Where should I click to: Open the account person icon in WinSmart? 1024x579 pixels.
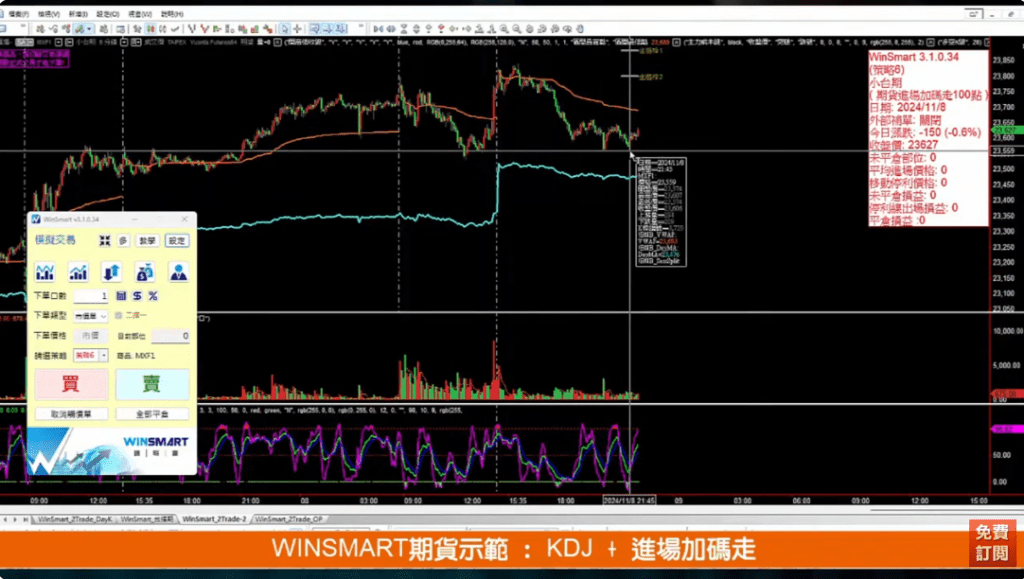(x=178, y=272)
